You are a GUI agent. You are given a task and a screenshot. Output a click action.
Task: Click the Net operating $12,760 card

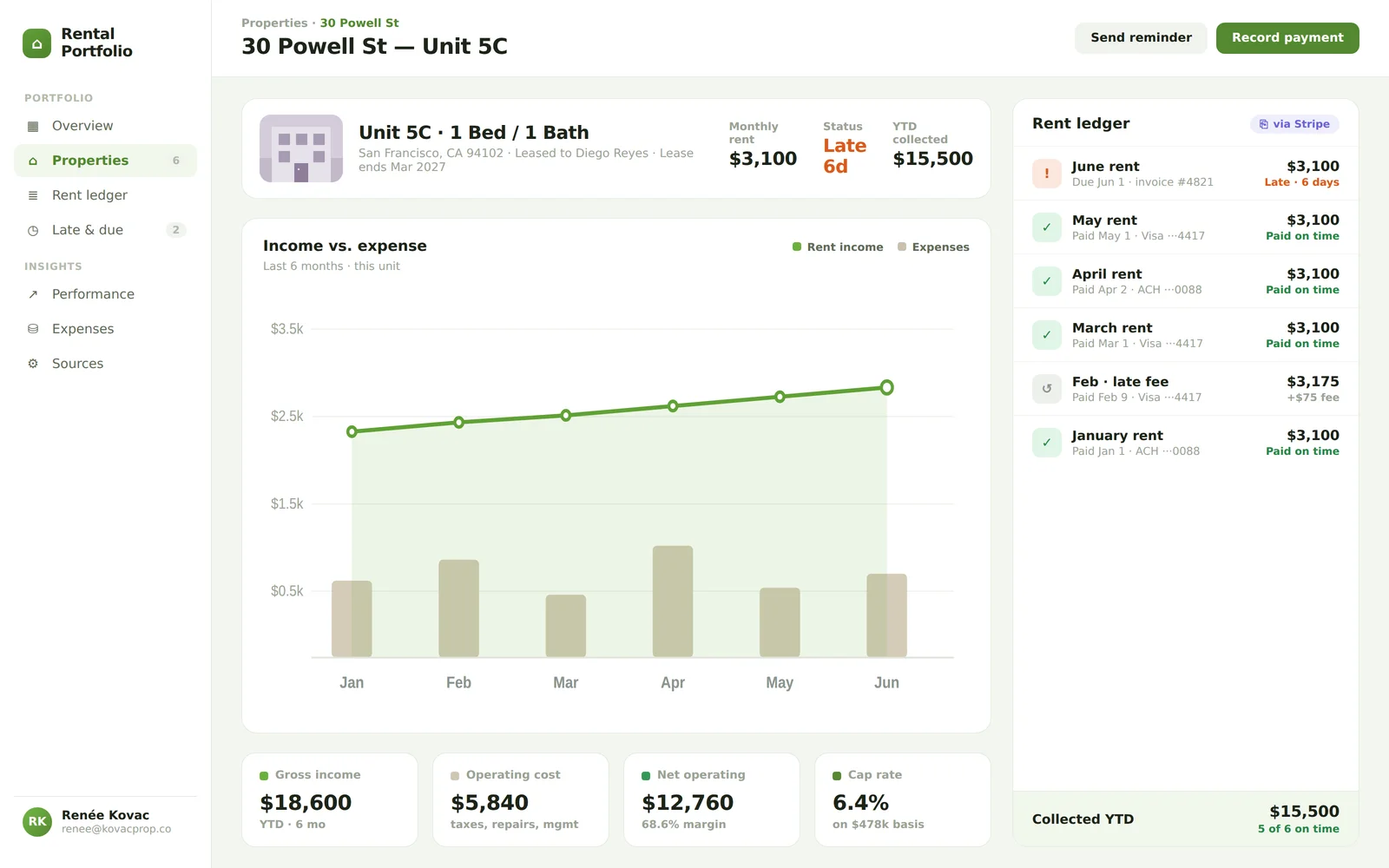[x=712, y=799]
